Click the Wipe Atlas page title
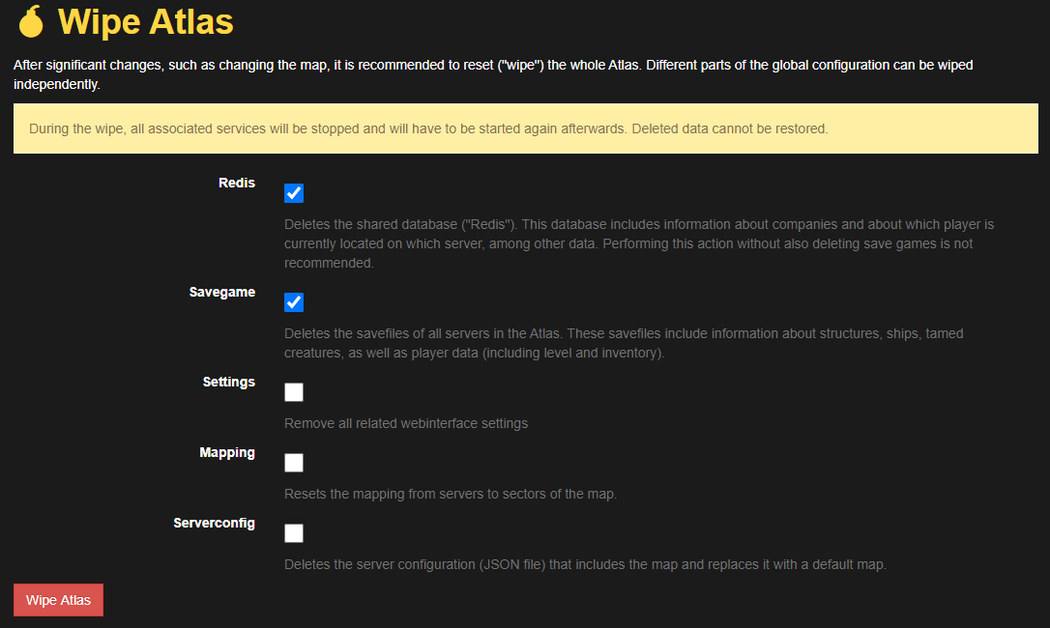 145,22
